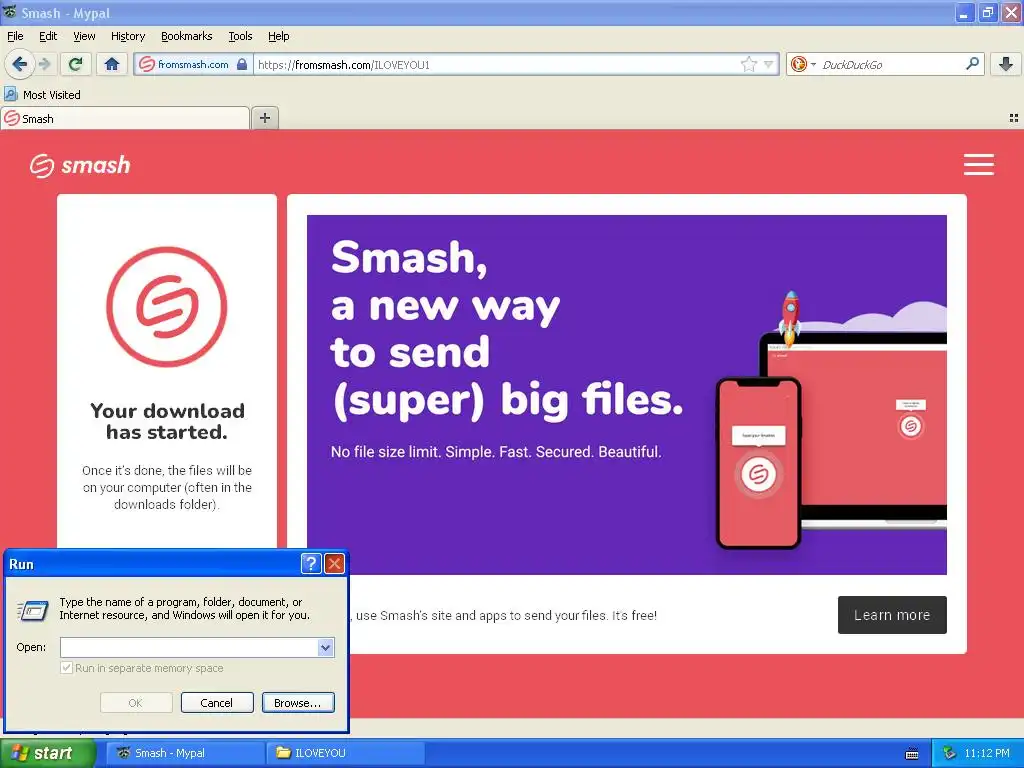Open the View menu
The width and height of the screenshot is (1024, 768).
(x=84, y=36)
